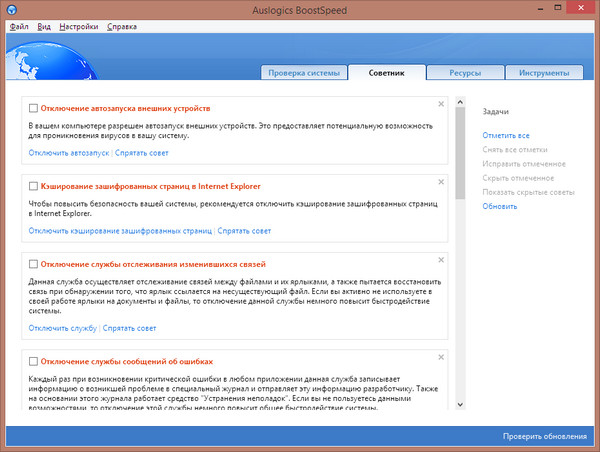Open the Инструменты tab
The image size is (600, 452).
pos(544,74)
